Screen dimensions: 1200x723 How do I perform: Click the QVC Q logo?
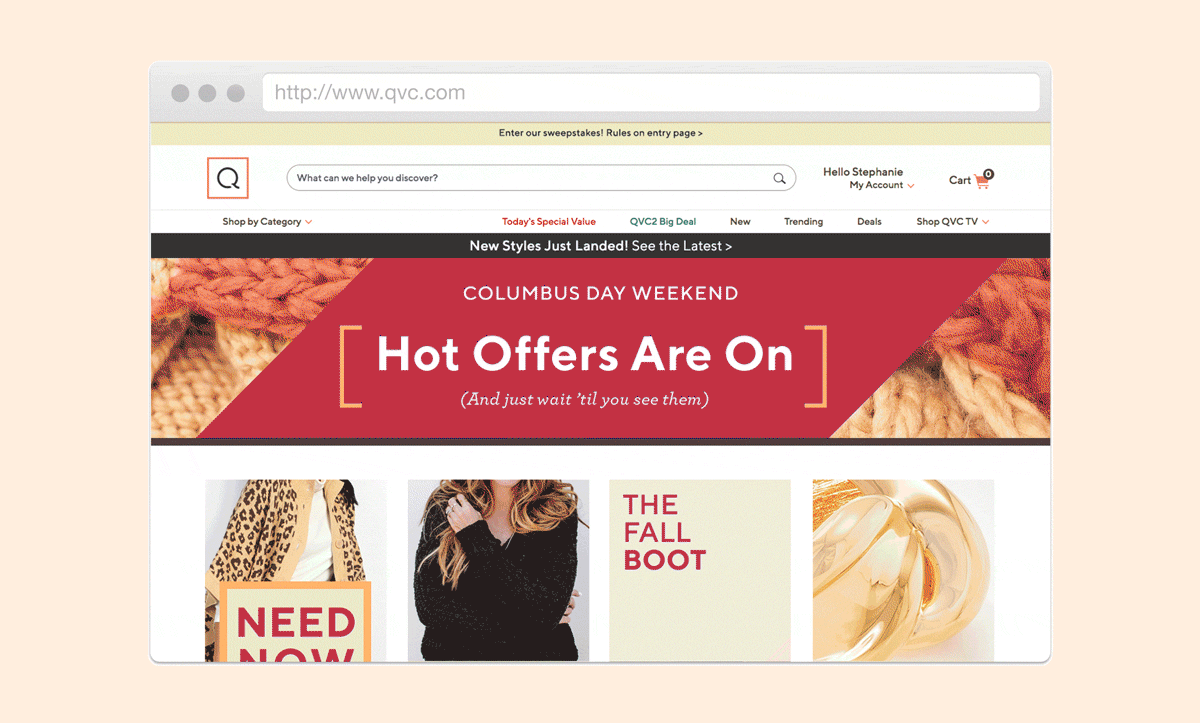coord(228,178)
